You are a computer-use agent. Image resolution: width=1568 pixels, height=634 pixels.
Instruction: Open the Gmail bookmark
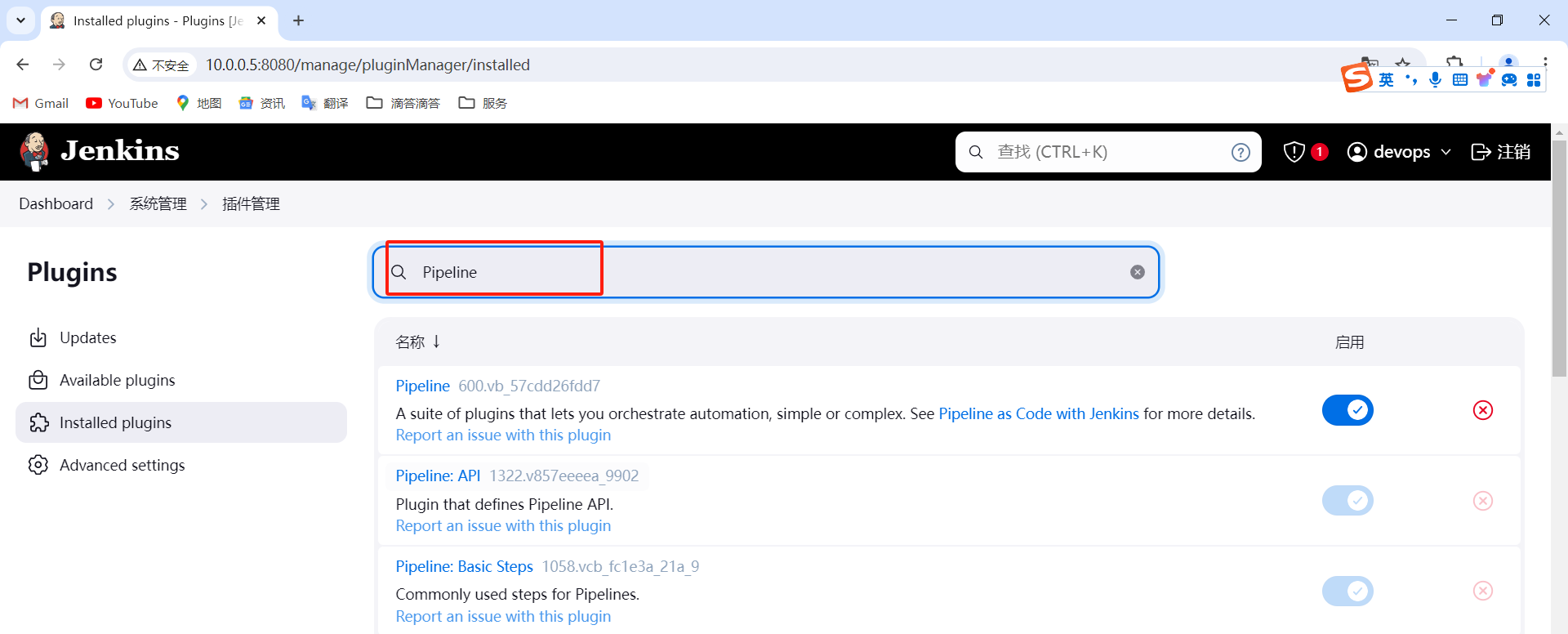[x=41, y=103]
